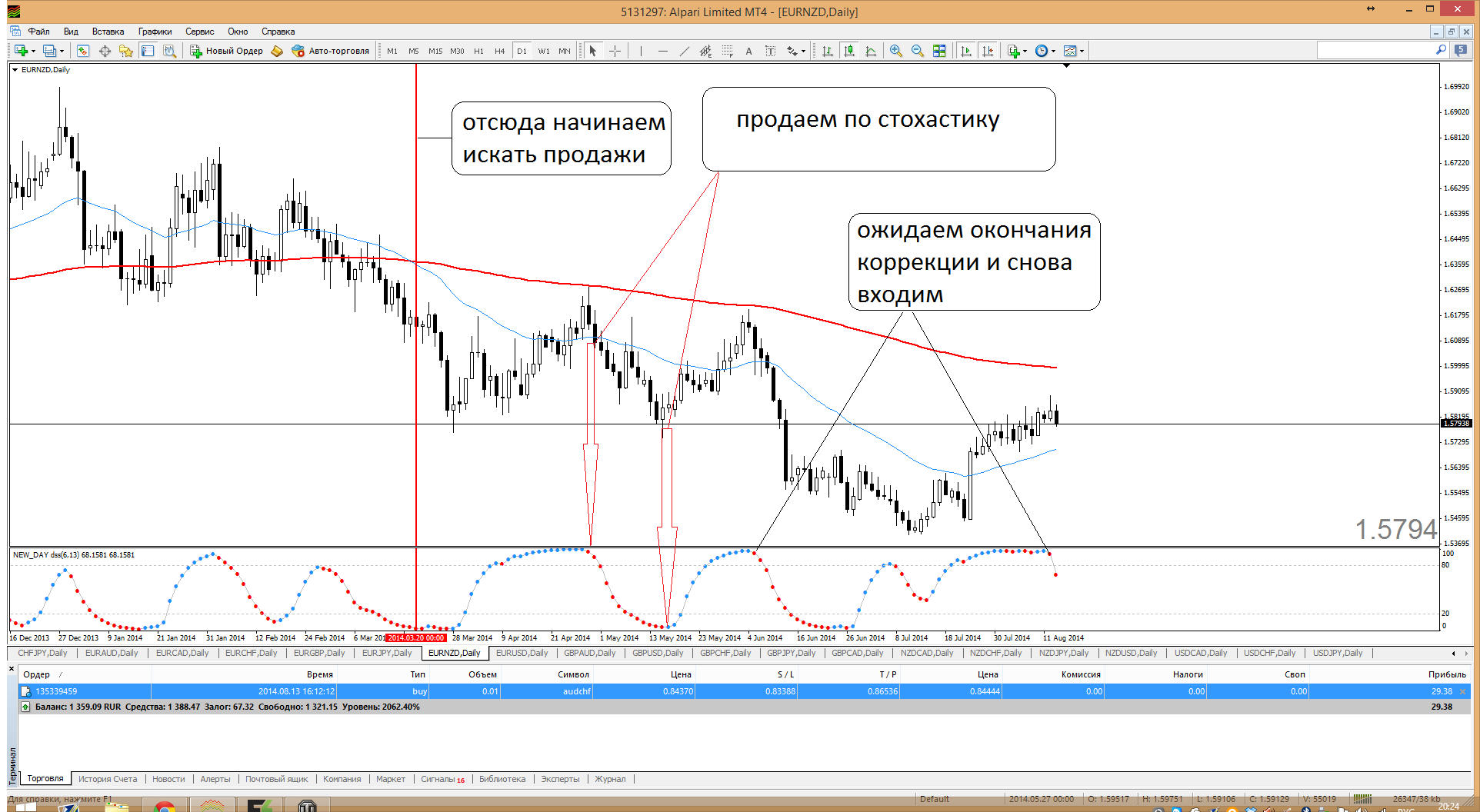Zoom out of the chart

pyautogui.click(x=918, y=51)
